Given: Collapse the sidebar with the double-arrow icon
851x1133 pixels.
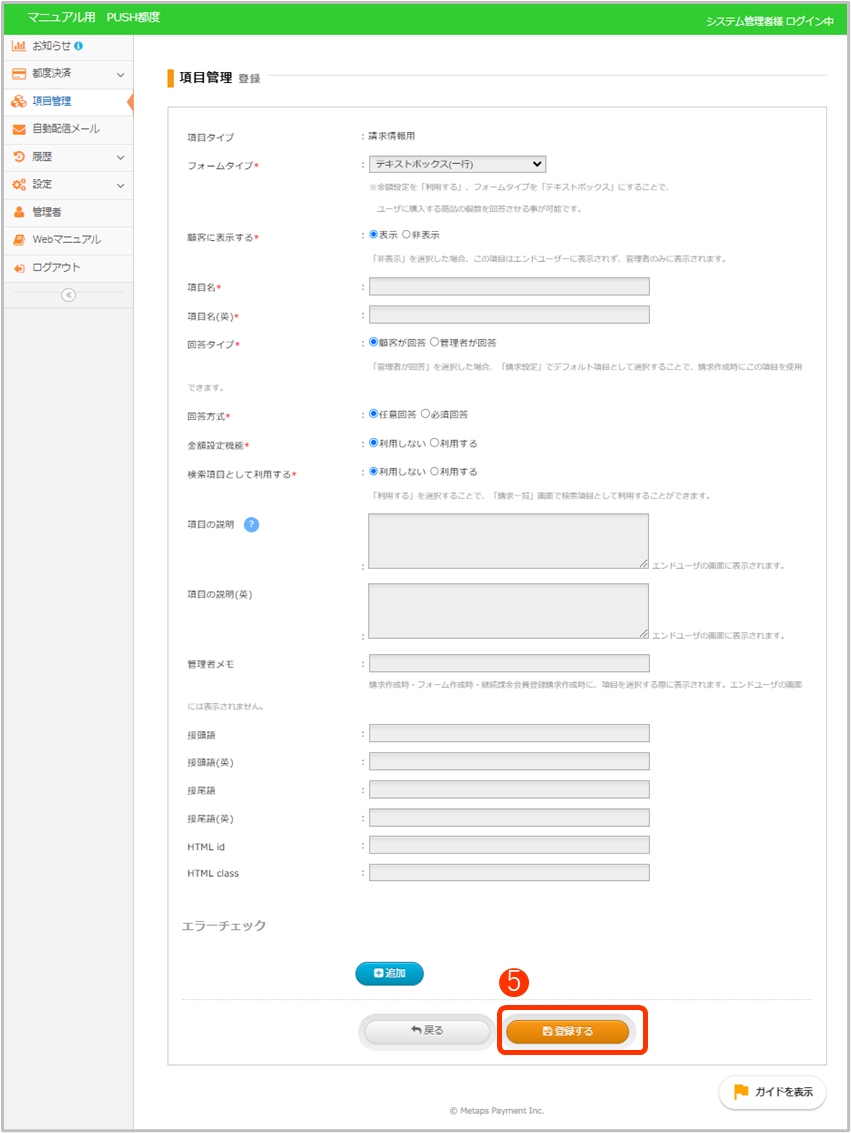Looking at the screenshot, I should point(68,294).
